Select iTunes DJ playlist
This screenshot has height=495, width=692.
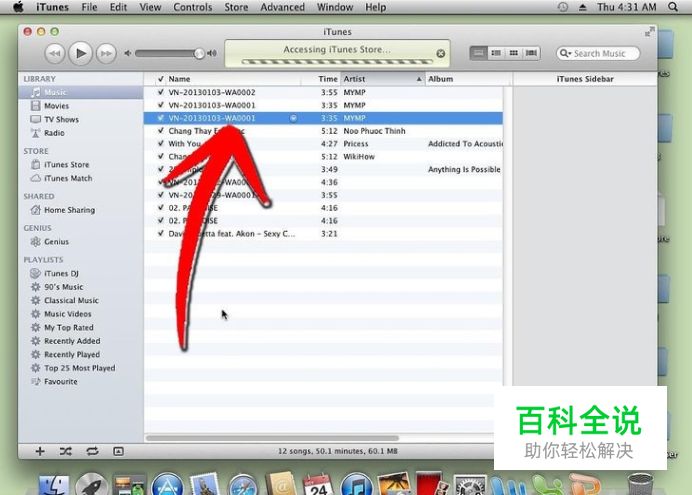coord(81,274)
